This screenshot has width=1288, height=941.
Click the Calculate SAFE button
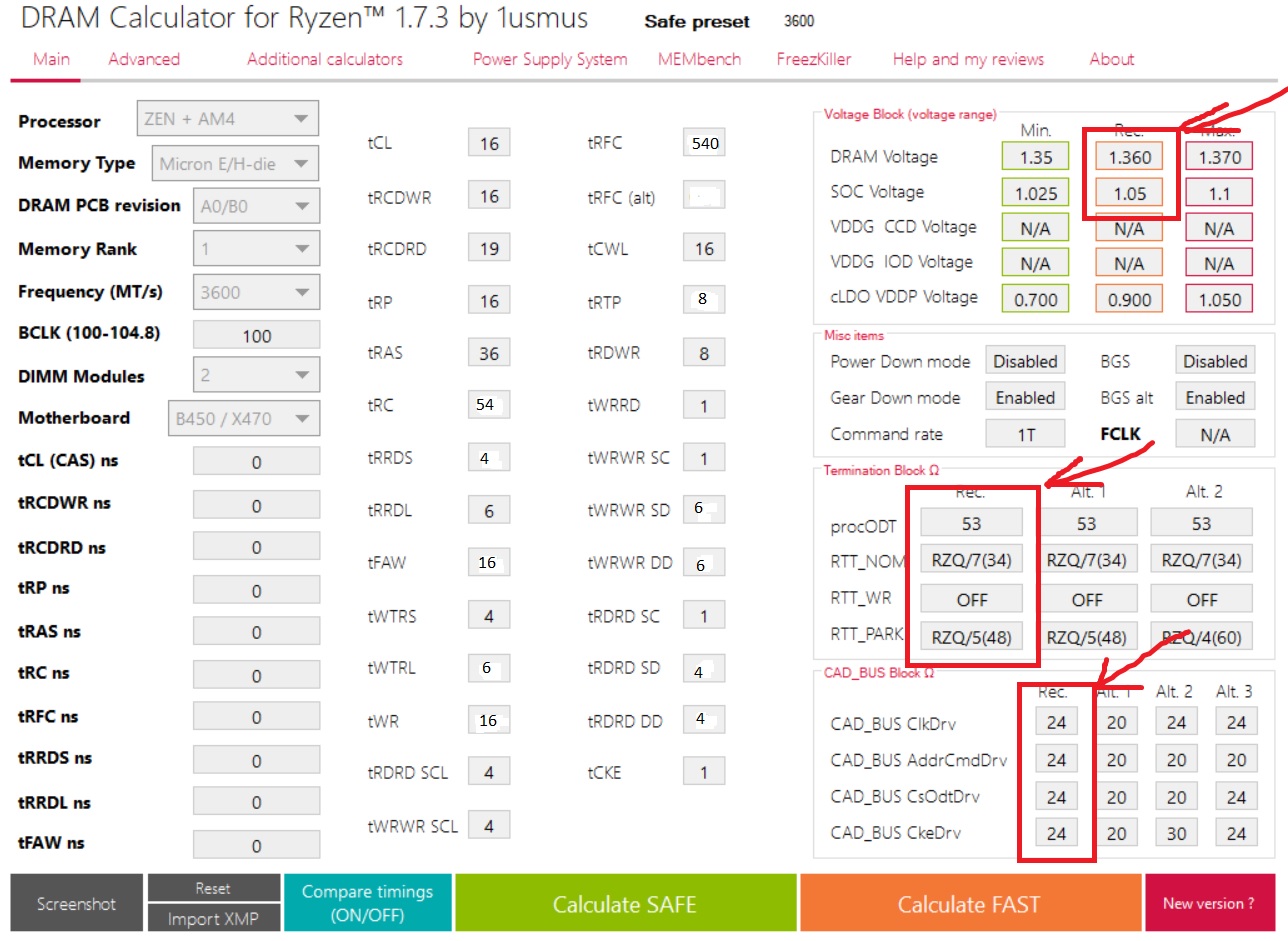tap(625, 904)
